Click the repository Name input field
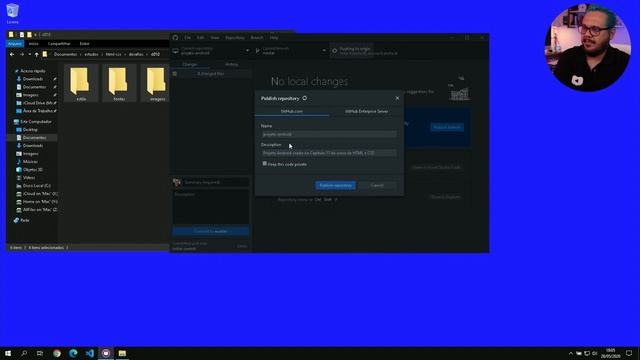This screenshot has width=640, height=360. pyautogui.click(x=329, y=134)
